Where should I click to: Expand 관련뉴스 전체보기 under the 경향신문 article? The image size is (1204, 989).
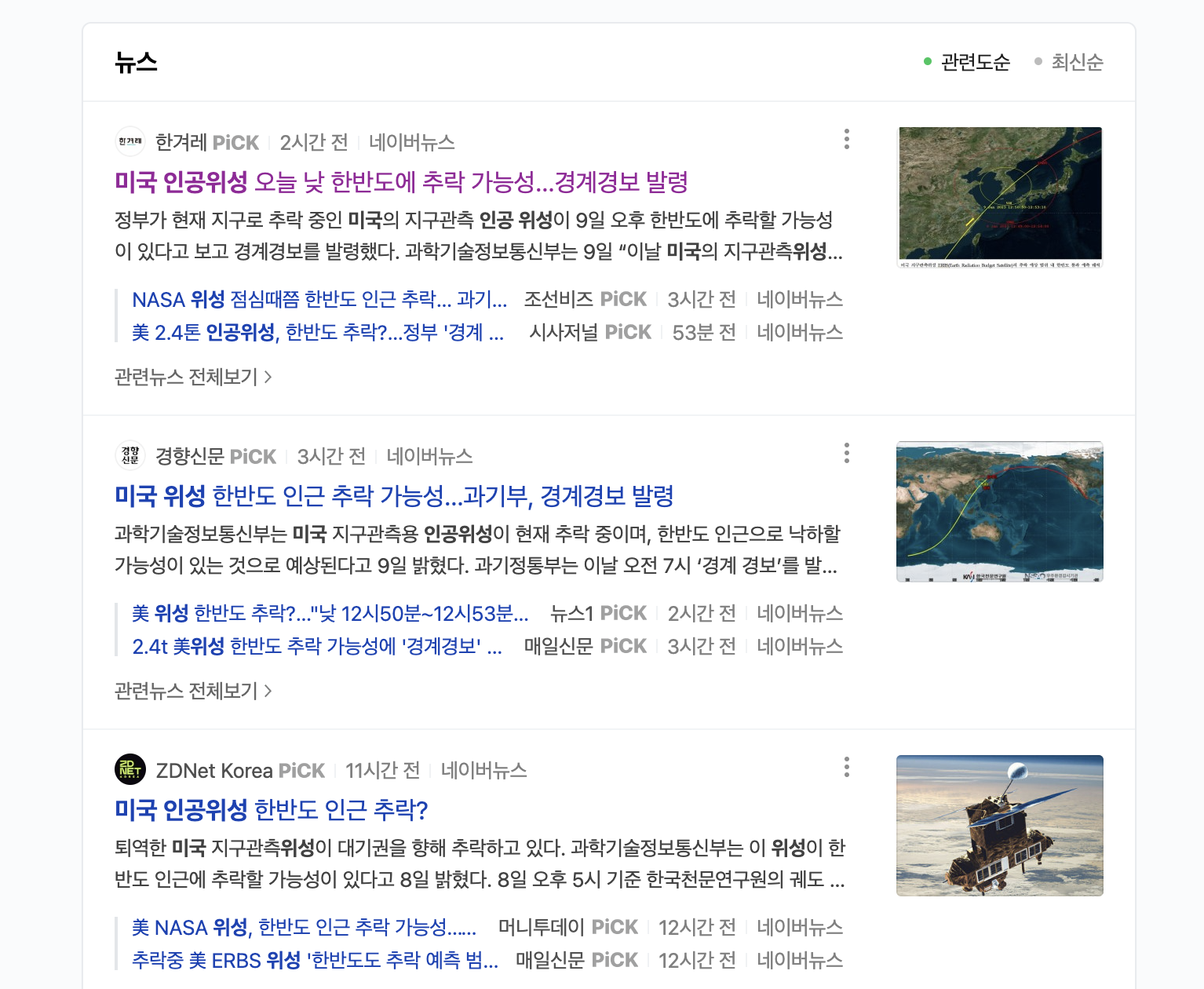pyautogui.click(x=193, y=692)
